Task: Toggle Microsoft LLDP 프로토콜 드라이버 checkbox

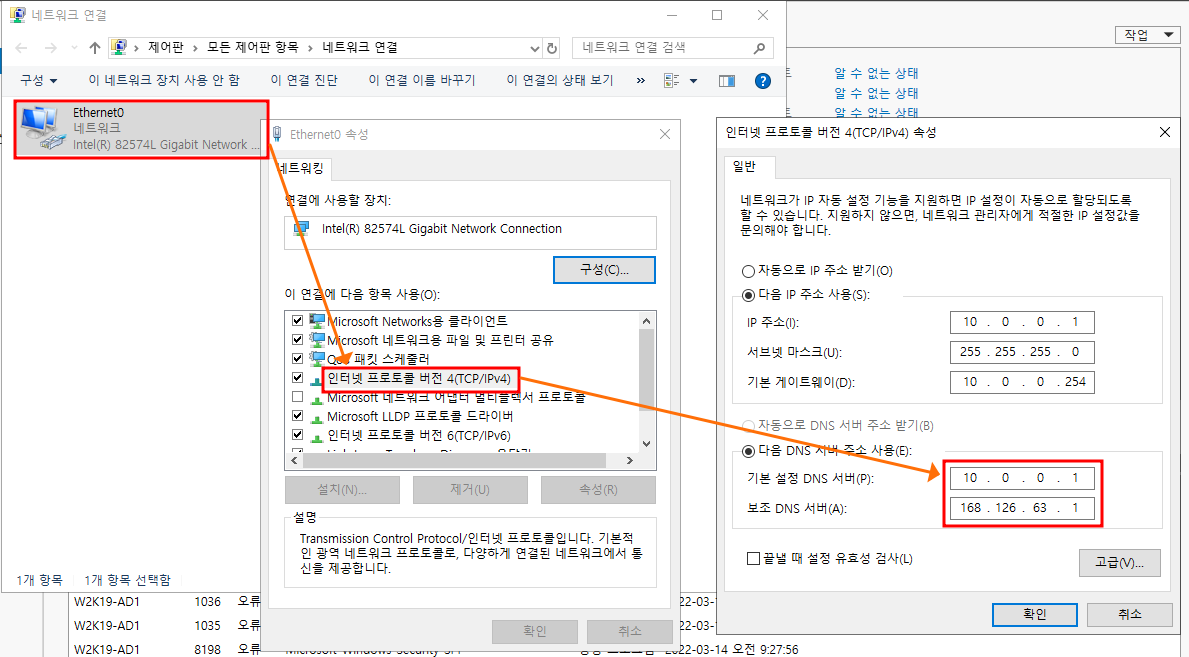Action: (297, 416)
